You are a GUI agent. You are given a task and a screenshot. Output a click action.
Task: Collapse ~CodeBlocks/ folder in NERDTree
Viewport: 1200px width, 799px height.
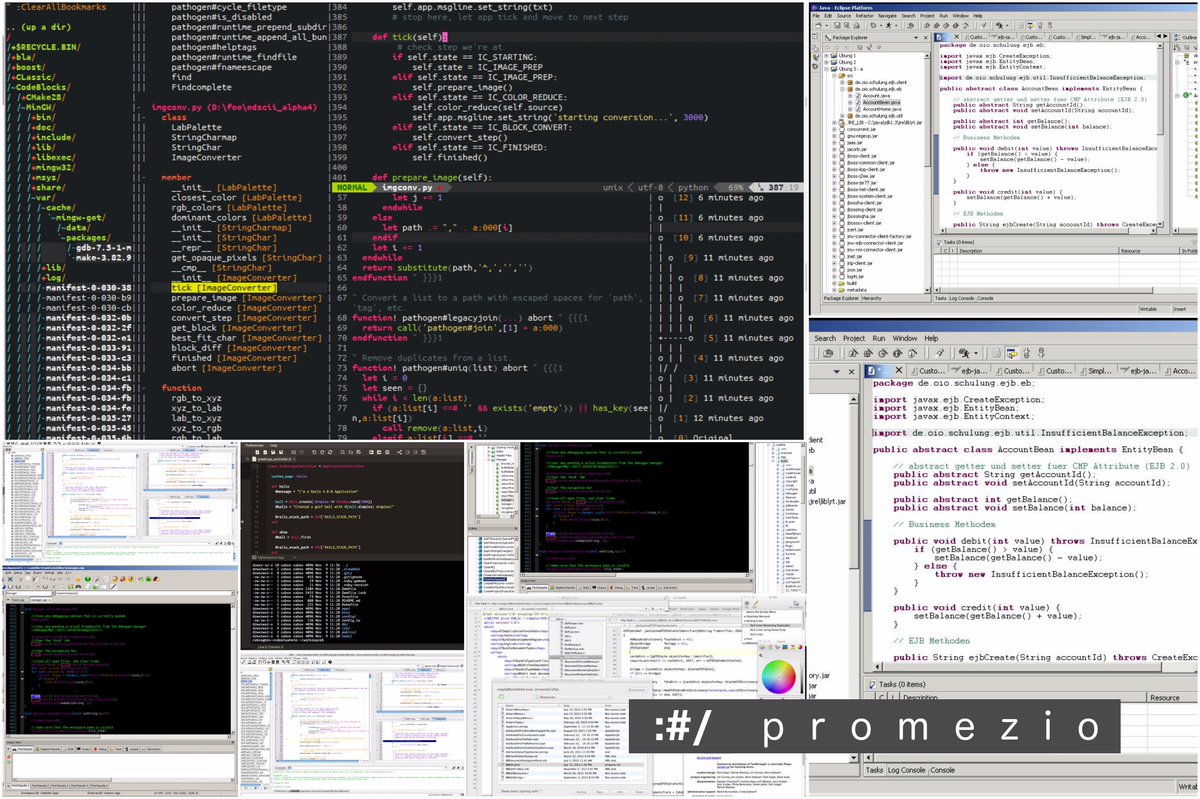[41, 87]
